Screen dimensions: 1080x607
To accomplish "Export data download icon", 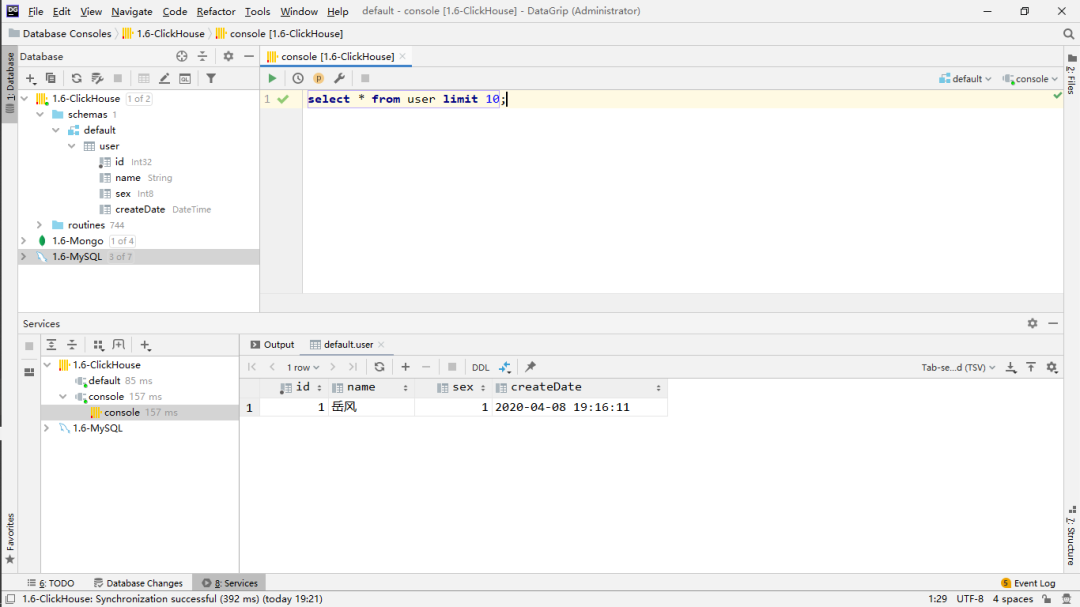I will click(x=1010, y=367).
